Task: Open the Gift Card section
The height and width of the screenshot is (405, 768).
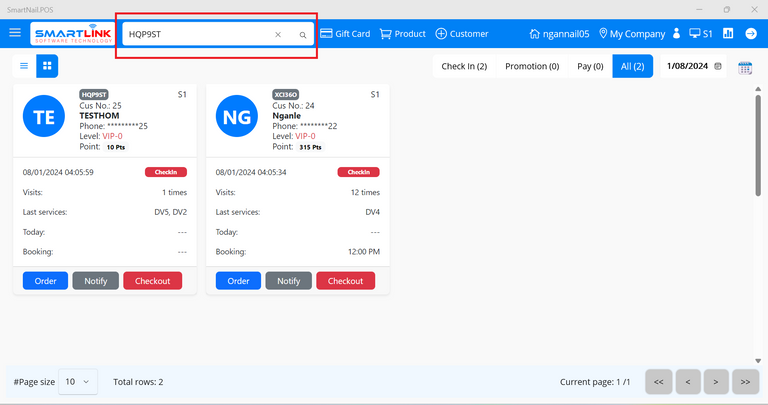Action: point(345,34)
